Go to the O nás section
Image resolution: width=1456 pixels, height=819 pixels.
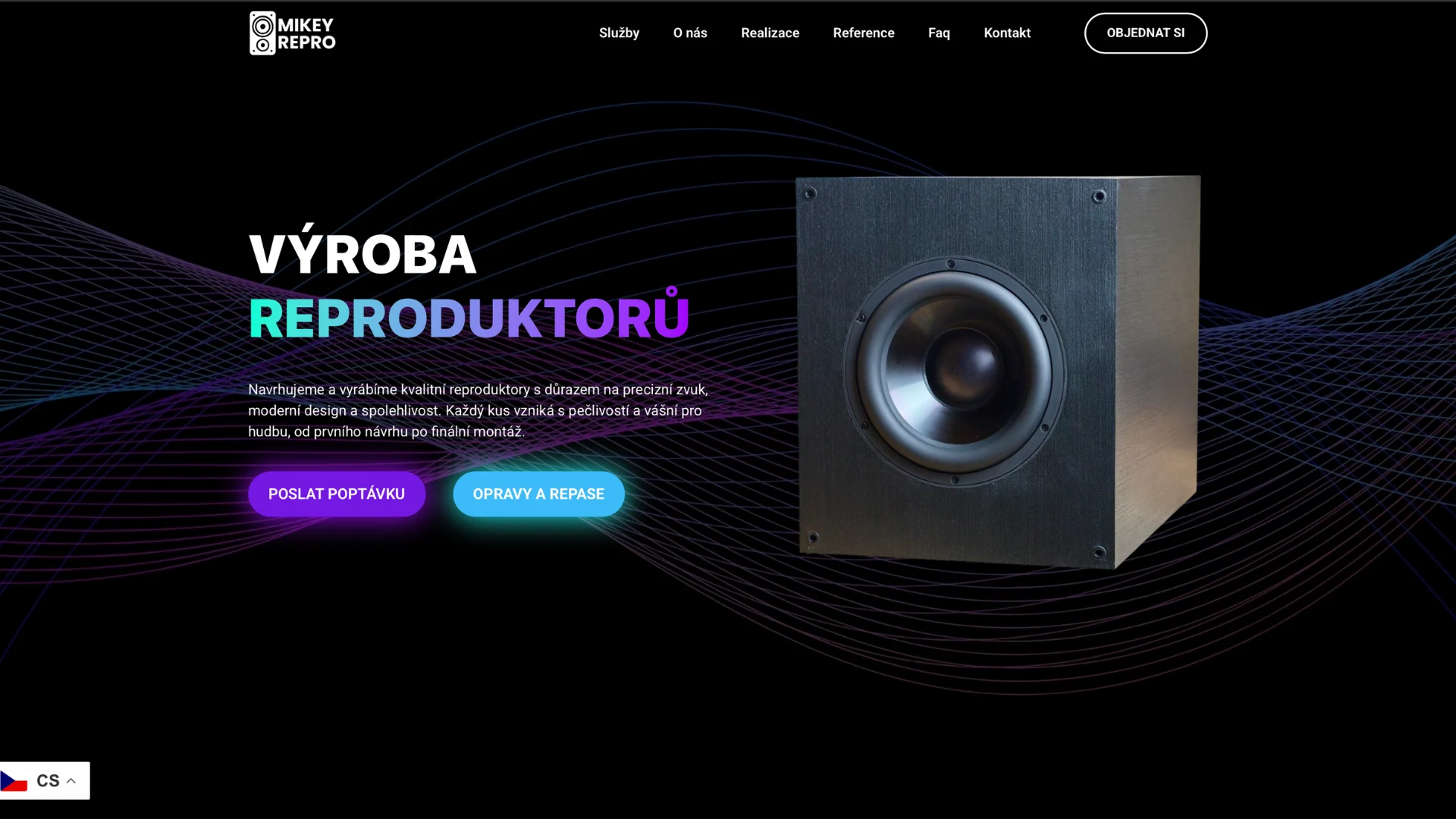coord(690,33)
